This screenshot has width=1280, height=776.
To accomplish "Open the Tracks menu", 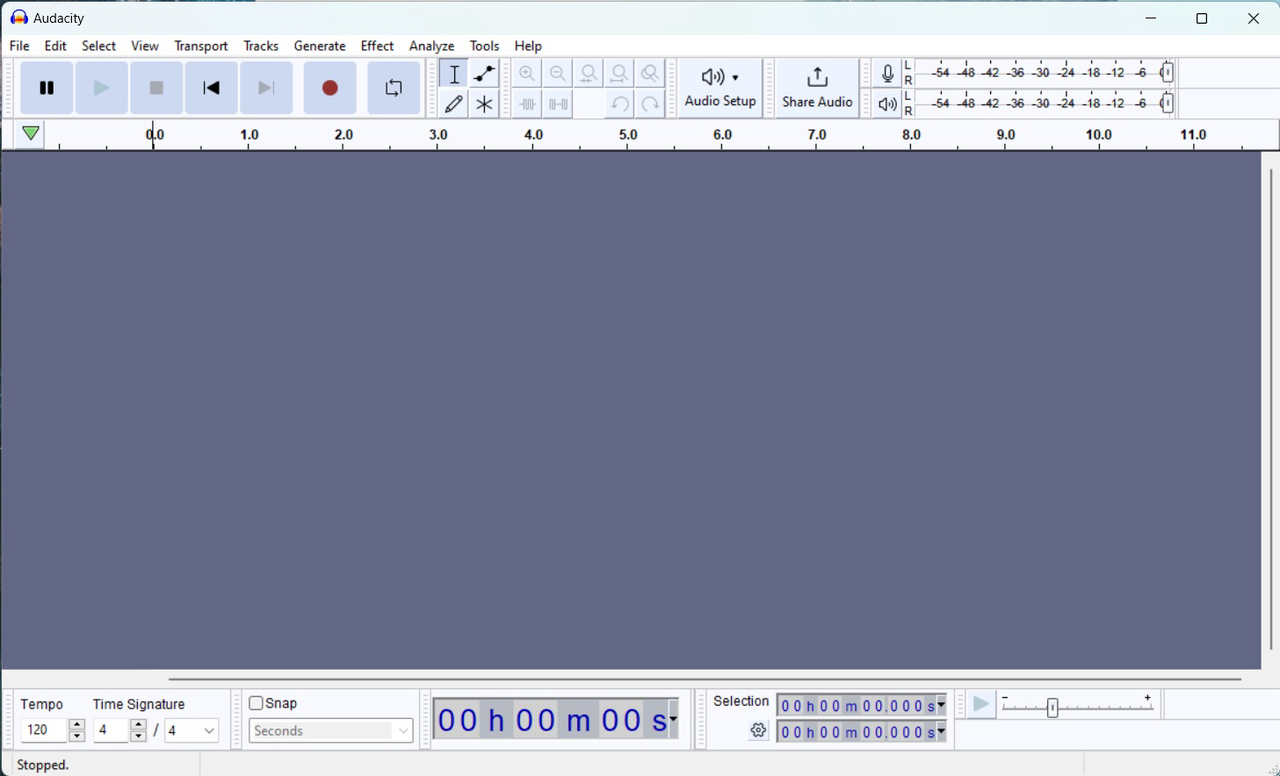I will [261, 46].
